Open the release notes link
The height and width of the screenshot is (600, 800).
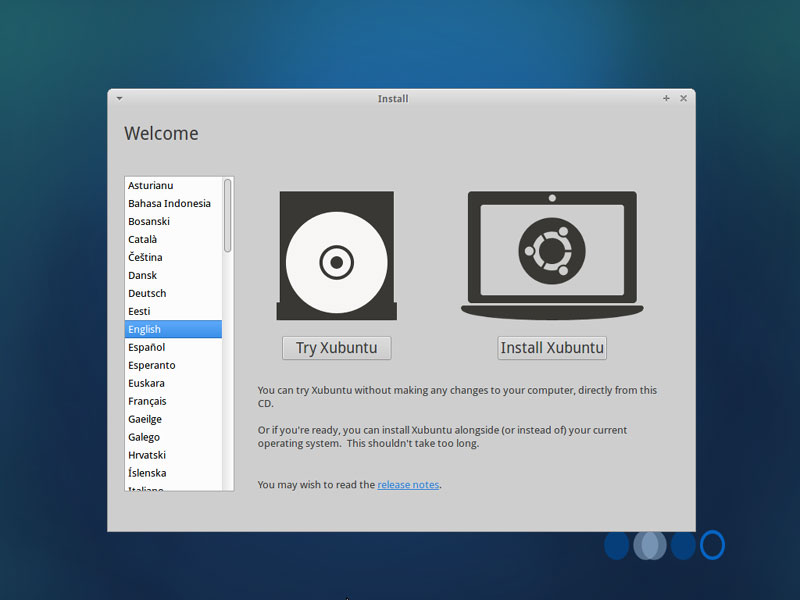coord(408,485)
